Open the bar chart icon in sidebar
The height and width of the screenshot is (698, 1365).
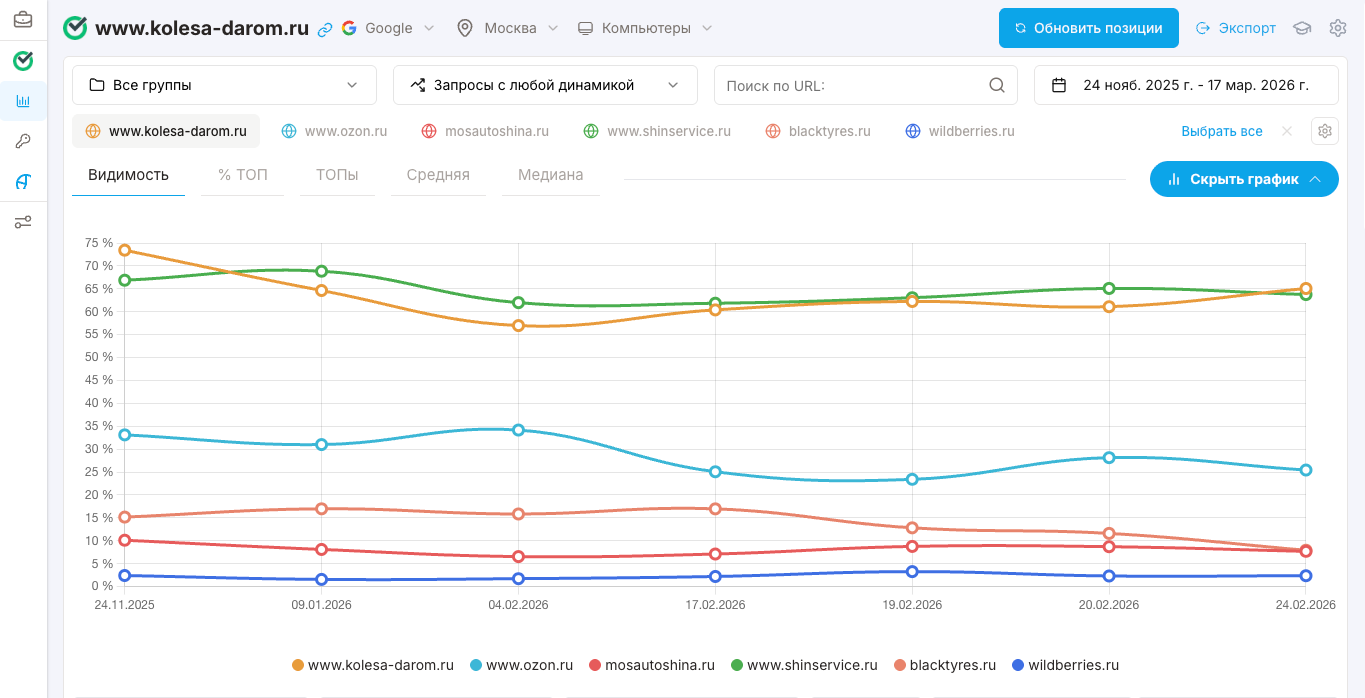click(x=22, y=101)
